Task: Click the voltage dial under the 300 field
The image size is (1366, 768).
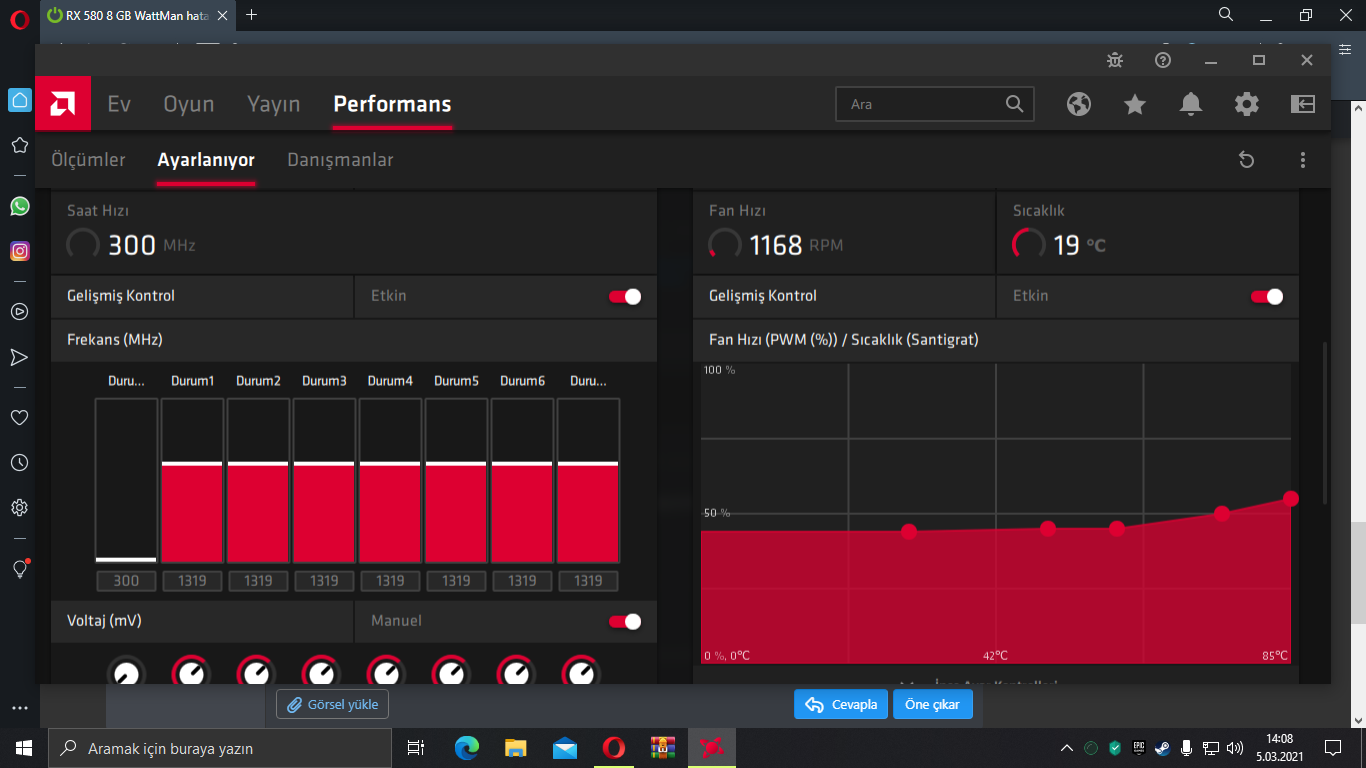Action: click(126, 672)
